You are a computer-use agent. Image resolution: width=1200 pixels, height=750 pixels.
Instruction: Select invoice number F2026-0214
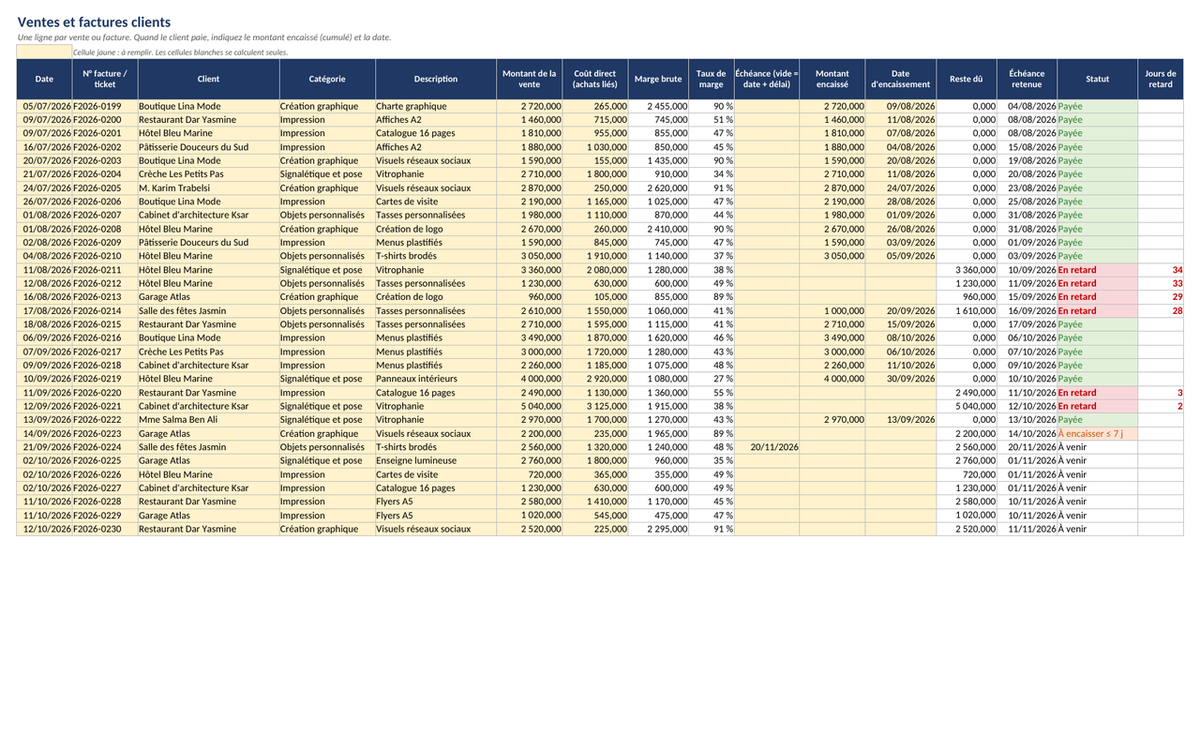tap(104, 311)
